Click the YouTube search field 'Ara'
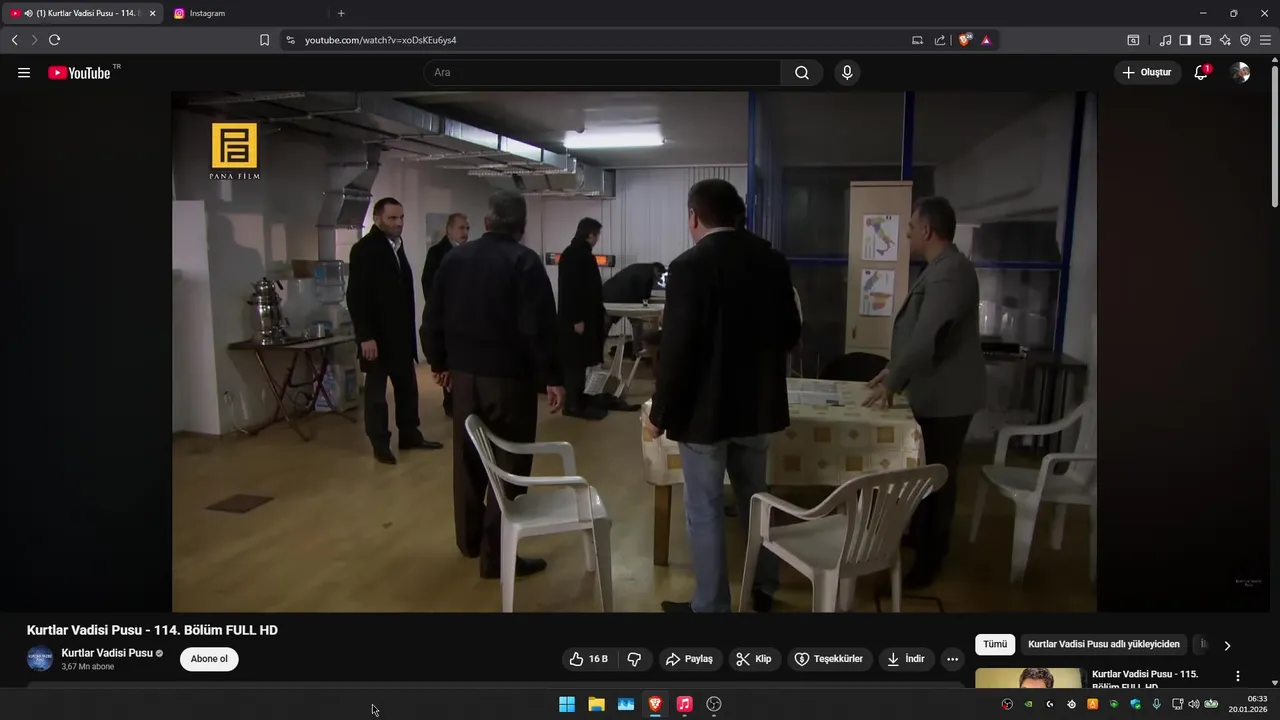Image resolution: width=1280 pixels, height=720 pixels. (602, 73)
